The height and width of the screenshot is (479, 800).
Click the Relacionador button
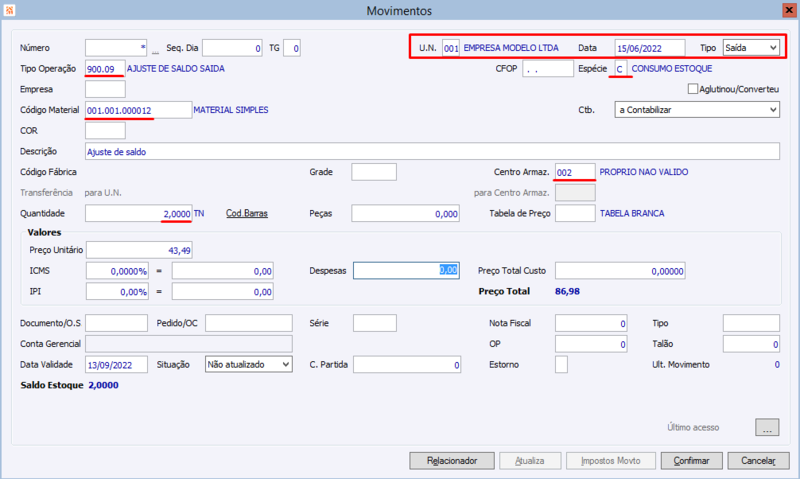452,461
